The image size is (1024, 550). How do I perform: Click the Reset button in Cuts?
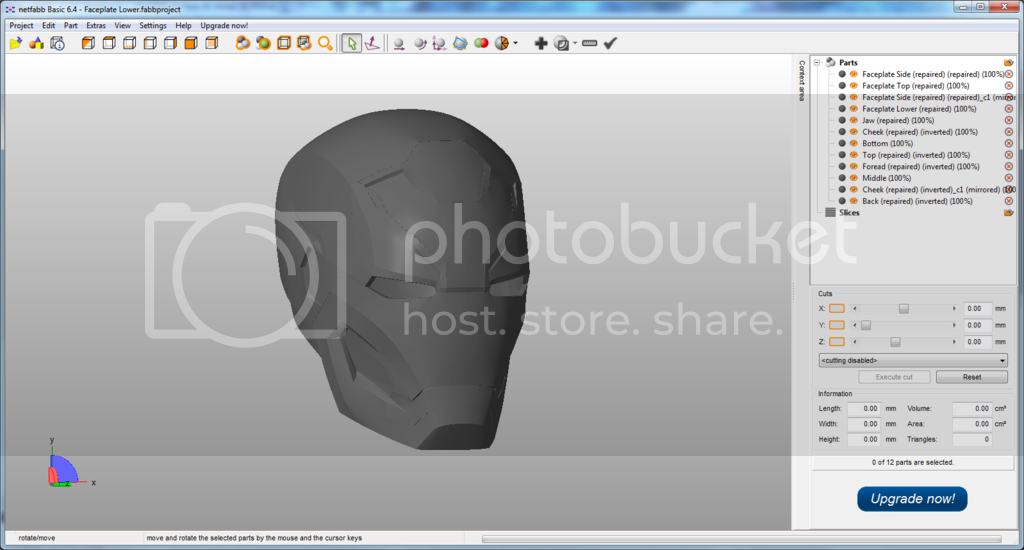click(x=971, y=377)
